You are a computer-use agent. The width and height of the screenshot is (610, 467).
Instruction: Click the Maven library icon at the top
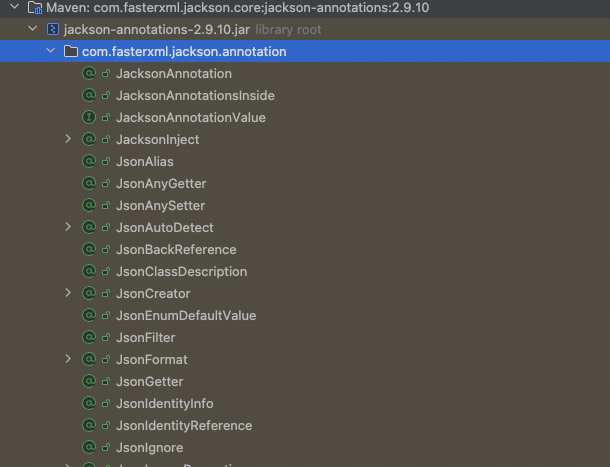tap(34, 8)
